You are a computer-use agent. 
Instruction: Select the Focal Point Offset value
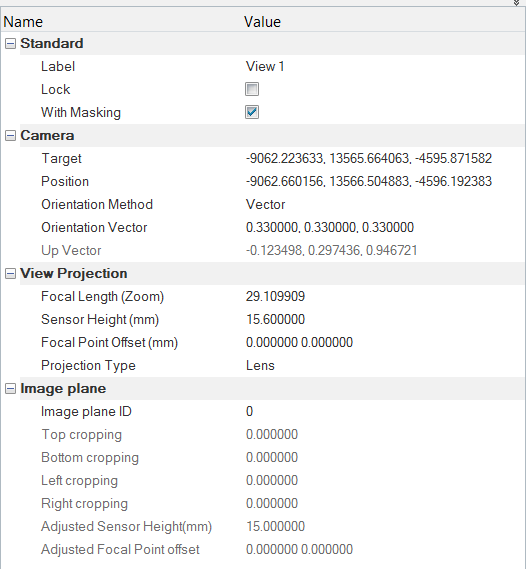coord(384,343)
